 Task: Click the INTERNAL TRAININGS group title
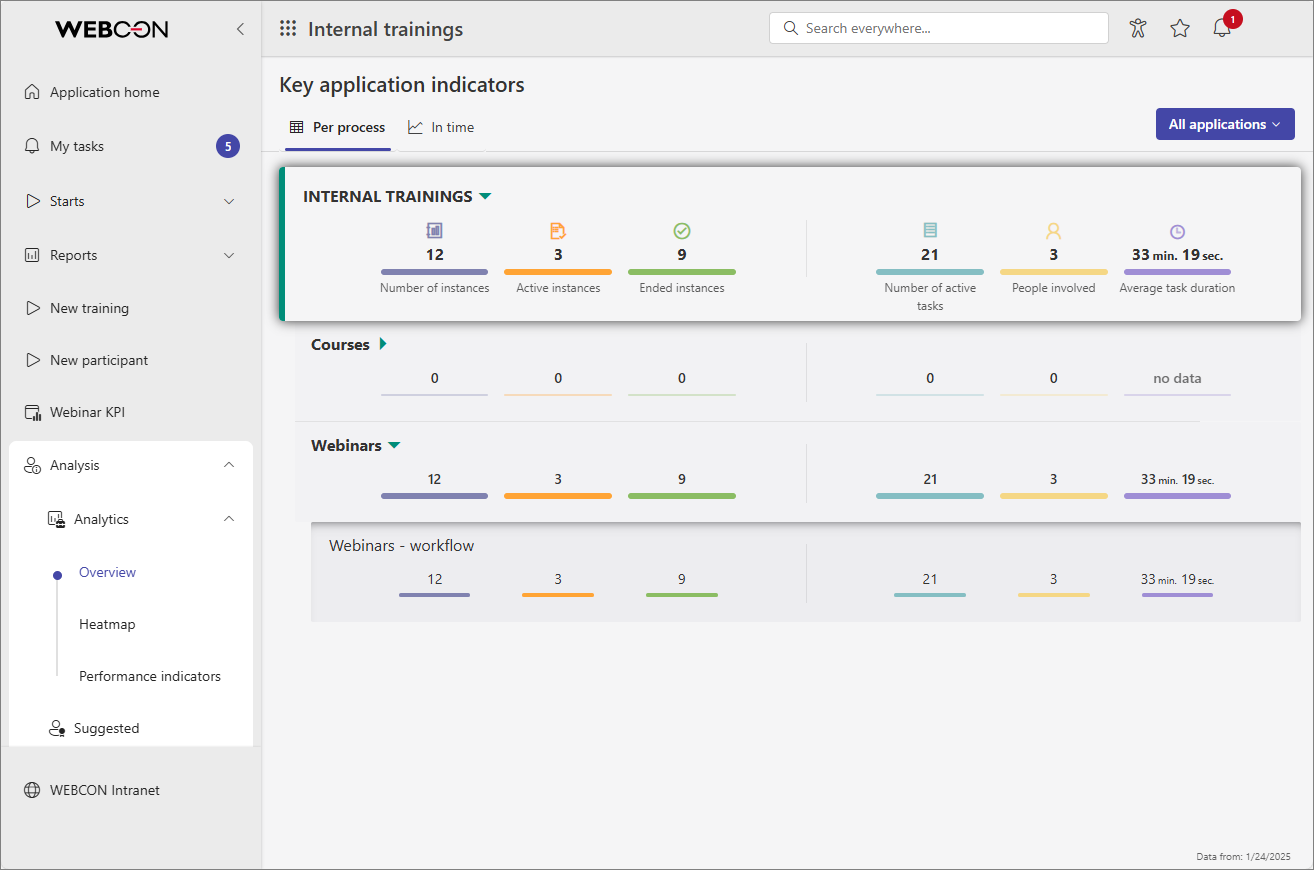pos(388,196)
